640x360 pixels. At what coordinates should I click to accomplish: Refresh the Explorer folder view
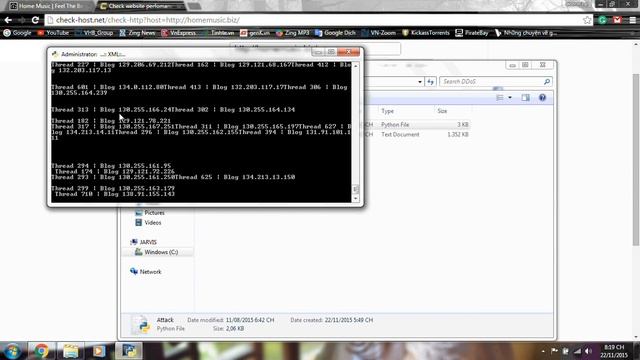click(430, 82)
